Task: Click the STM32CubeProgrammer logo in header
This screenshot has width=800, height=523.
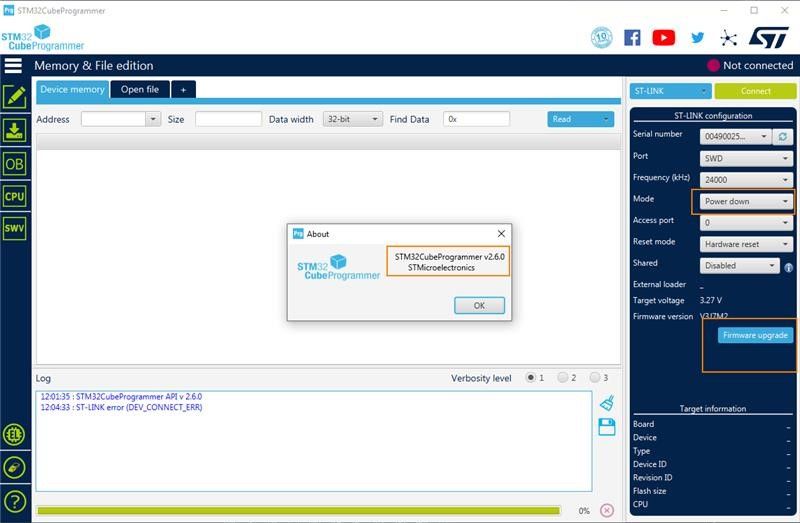Action: [43, 38]
